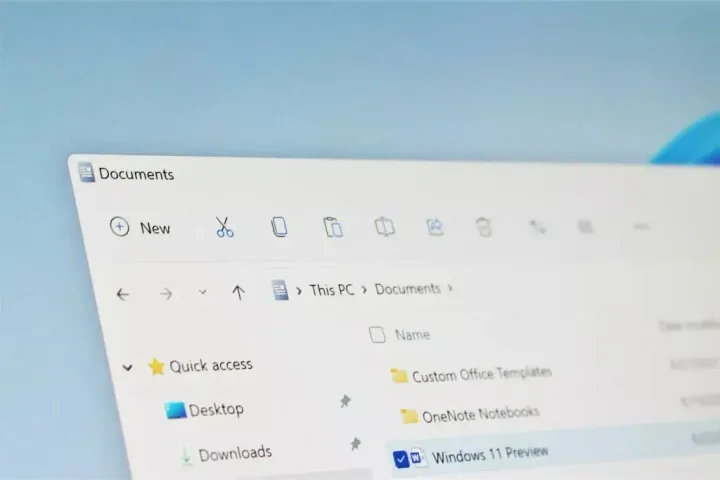
Task: Toggle the select-all checkbox beside Name
Action: click(377, 334)
